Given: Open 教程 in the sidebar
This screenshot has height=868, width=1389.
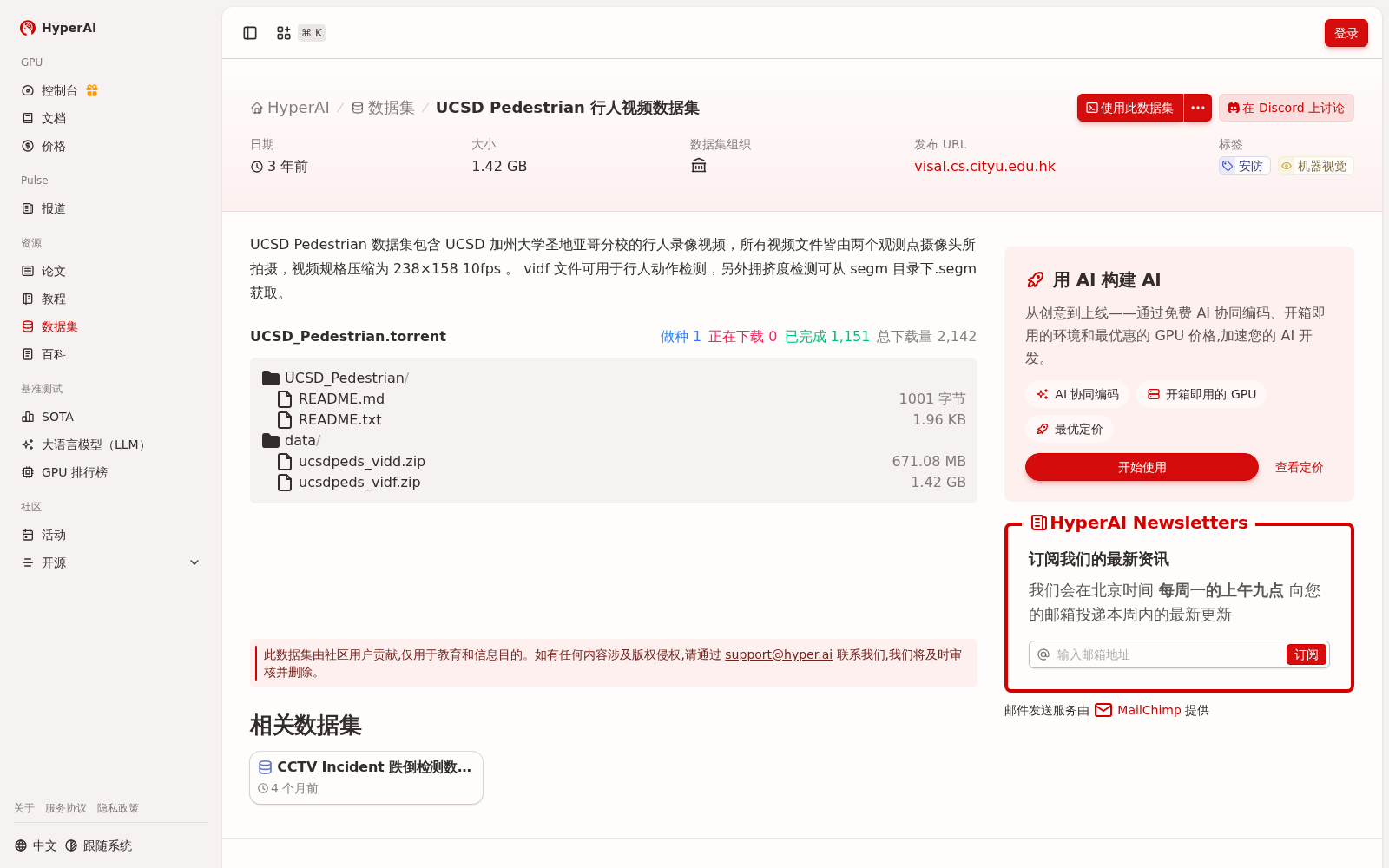Looking at the screenshot, I should point(54,299).
